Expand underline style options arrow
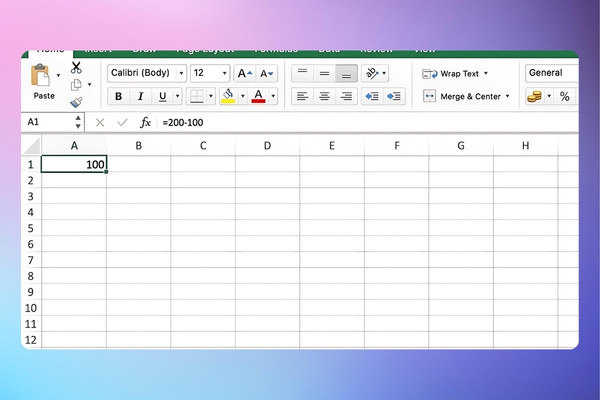 coord(177,96)
